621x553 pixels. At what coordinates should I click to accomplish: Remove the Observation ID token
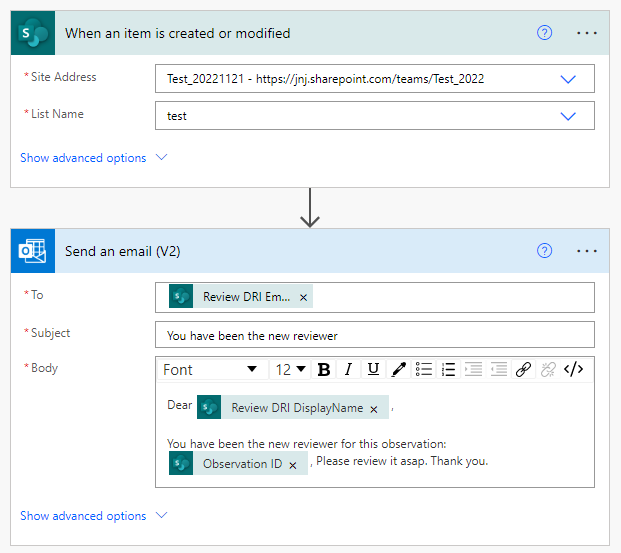click(x=293, y=465)
